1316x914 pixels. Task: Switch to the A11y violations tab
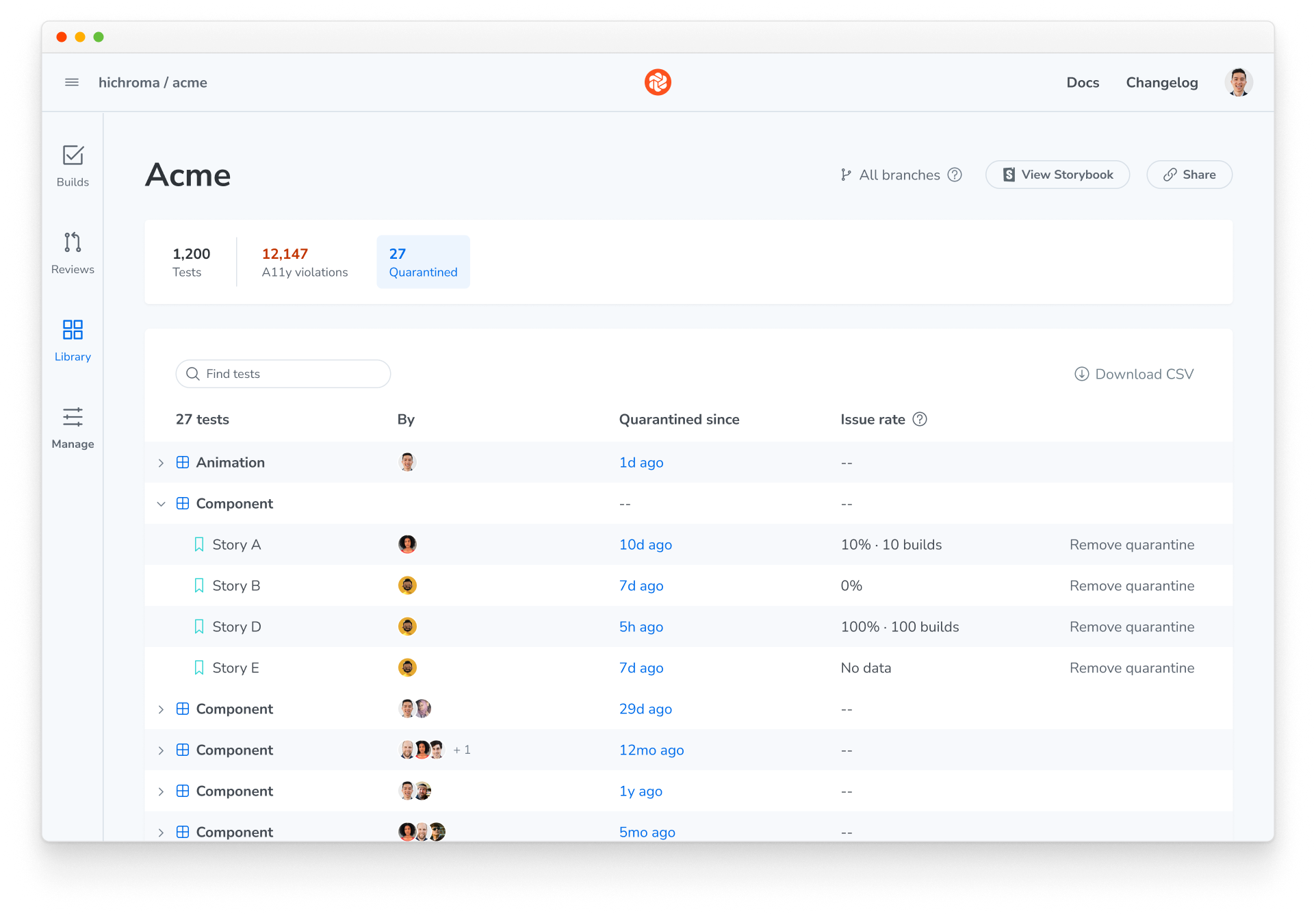305,262
